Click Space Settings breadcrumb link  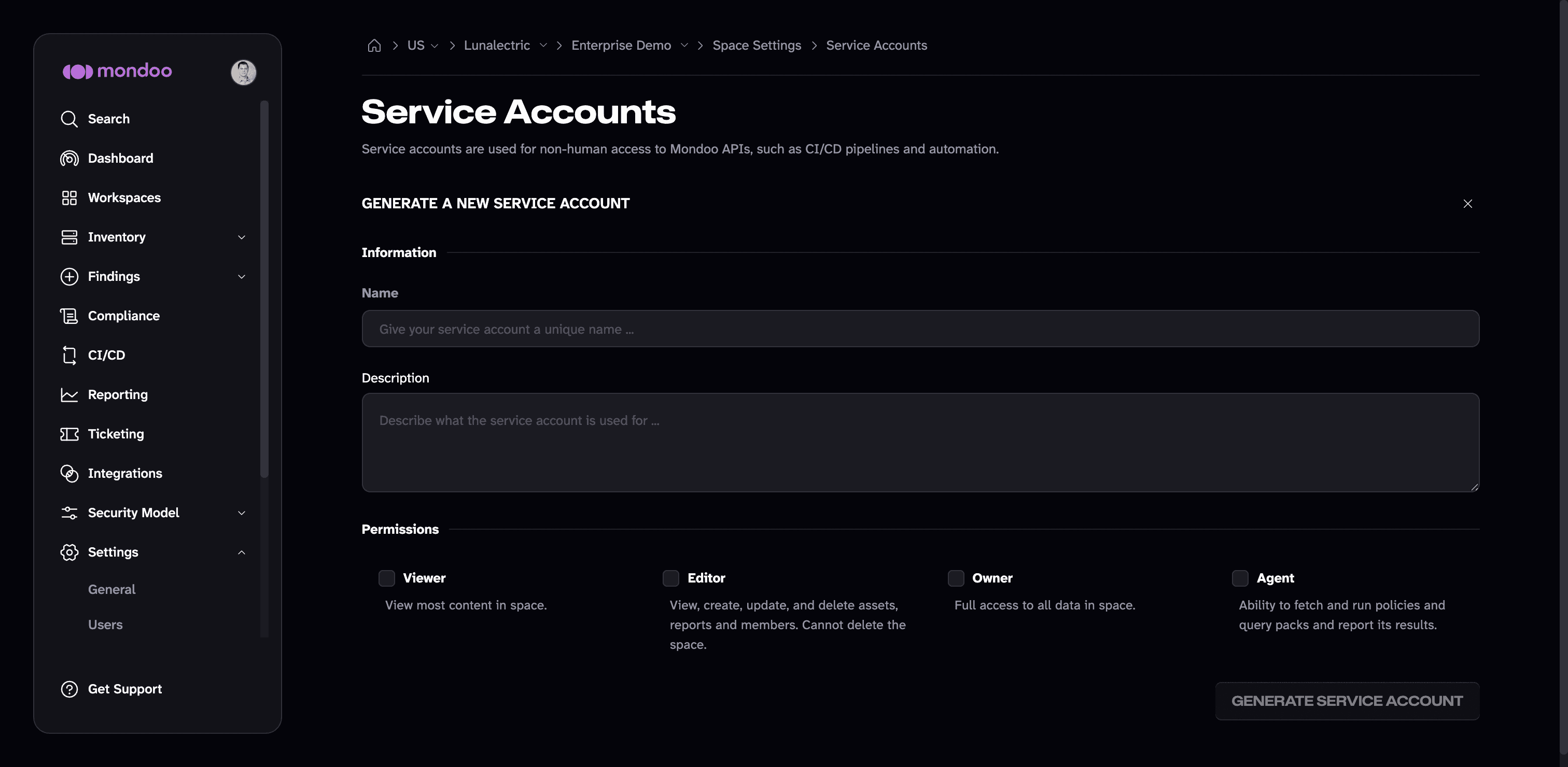pos(757,46)
